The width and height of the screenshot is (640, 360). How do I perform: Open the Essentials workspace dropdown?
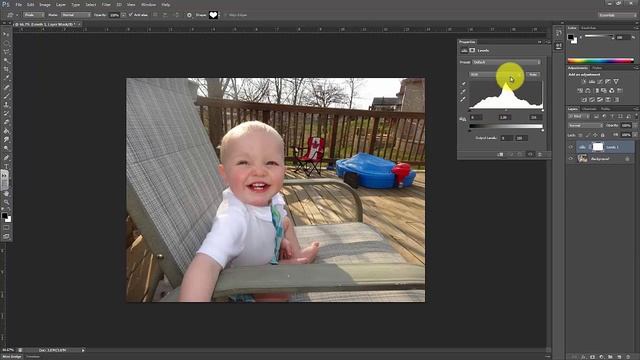[618, 15]
